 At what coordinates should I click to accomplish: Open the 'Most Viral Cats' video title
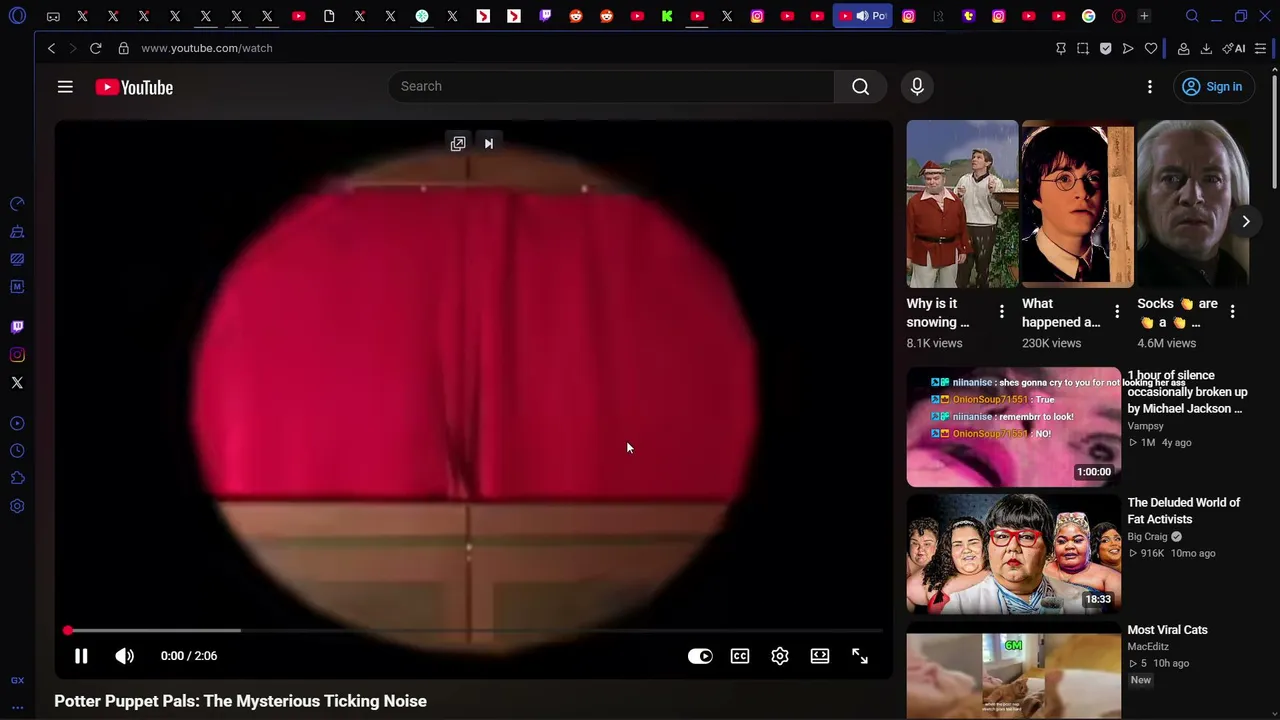click(1168, 630)
